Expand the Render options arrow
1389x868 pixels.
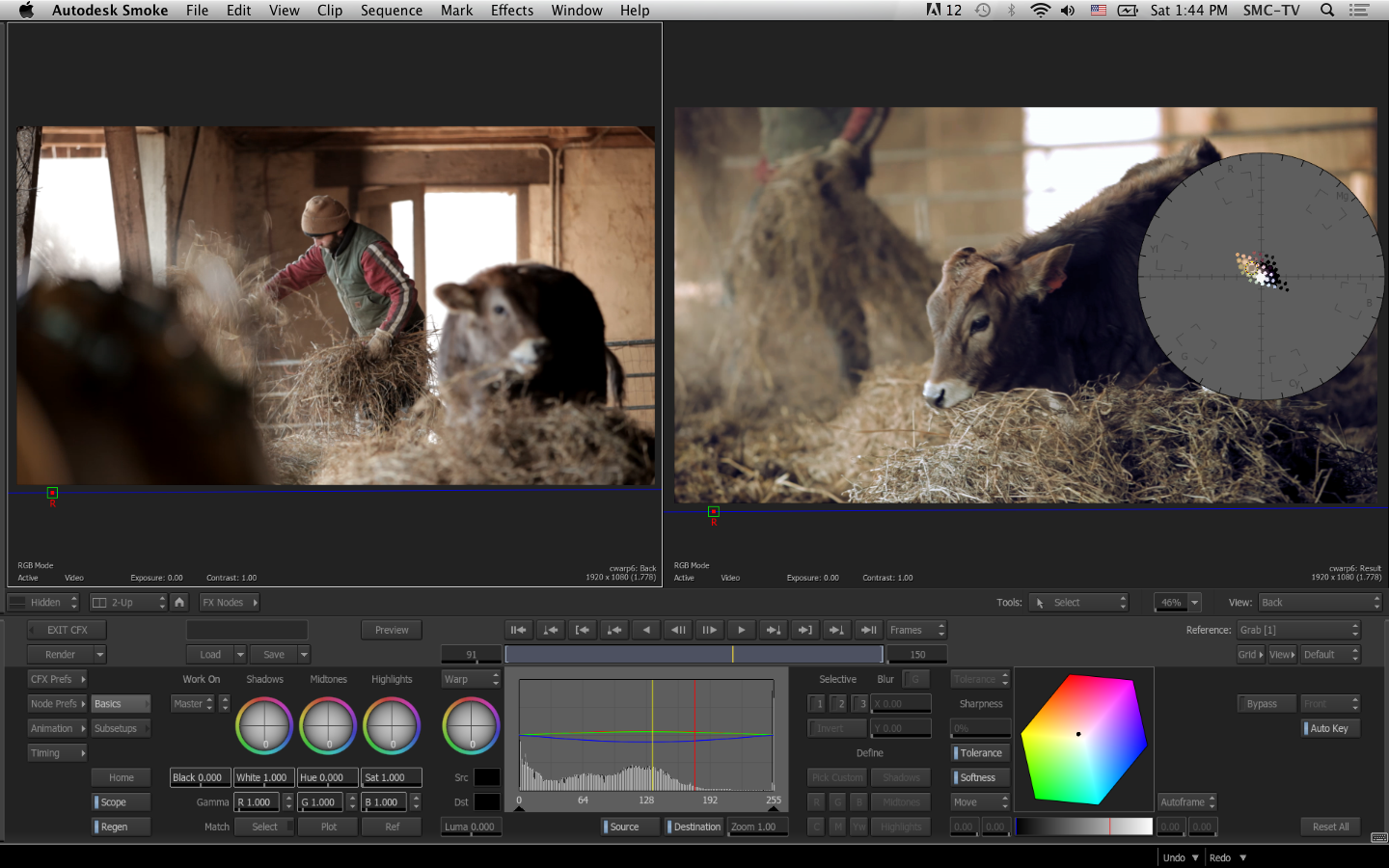[100, 655]
